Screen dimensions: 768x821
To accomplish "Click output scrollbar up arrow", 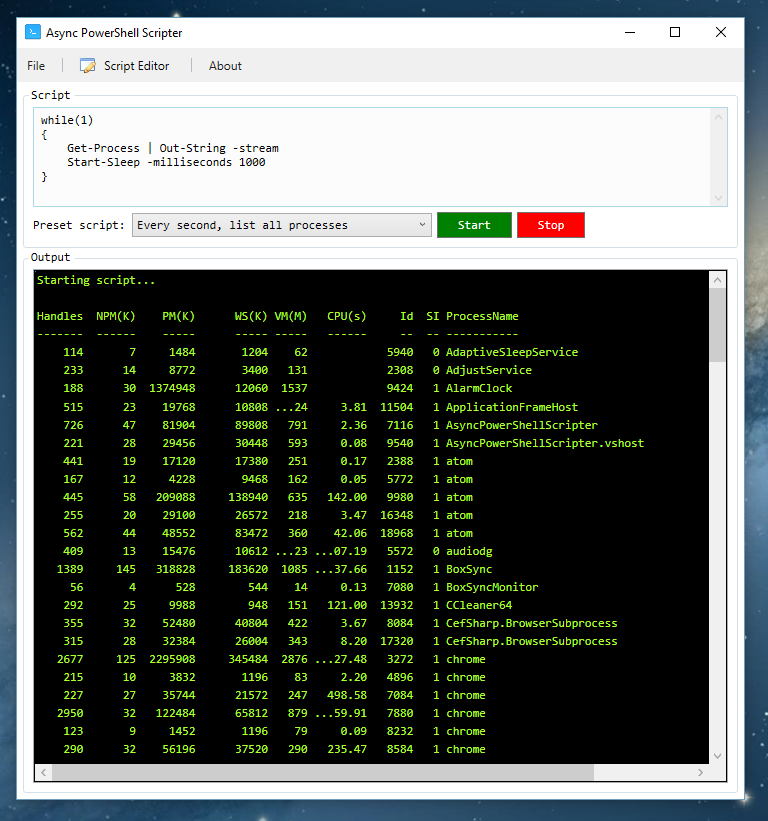I will point(718,280).
